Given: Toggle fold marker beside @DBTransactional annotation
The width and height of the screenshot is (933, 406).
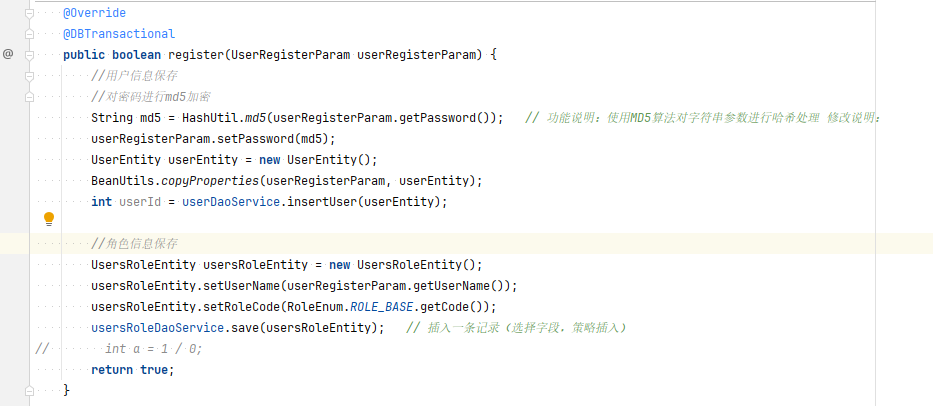Looking at the screenshot, I should pos(29,34).
